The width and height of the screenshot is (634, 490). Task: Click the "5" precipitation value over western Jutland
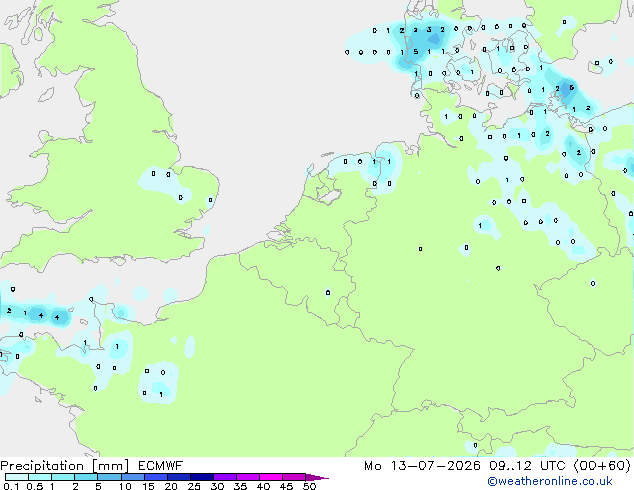(x=416, y=52)
